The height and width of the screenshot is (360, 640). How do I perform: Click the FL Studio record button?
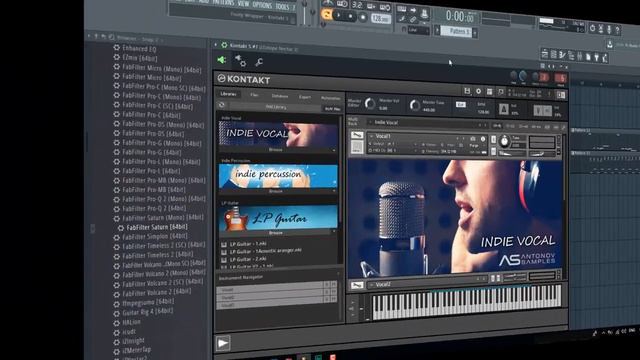pyautogui.click(x=363, y=18)
